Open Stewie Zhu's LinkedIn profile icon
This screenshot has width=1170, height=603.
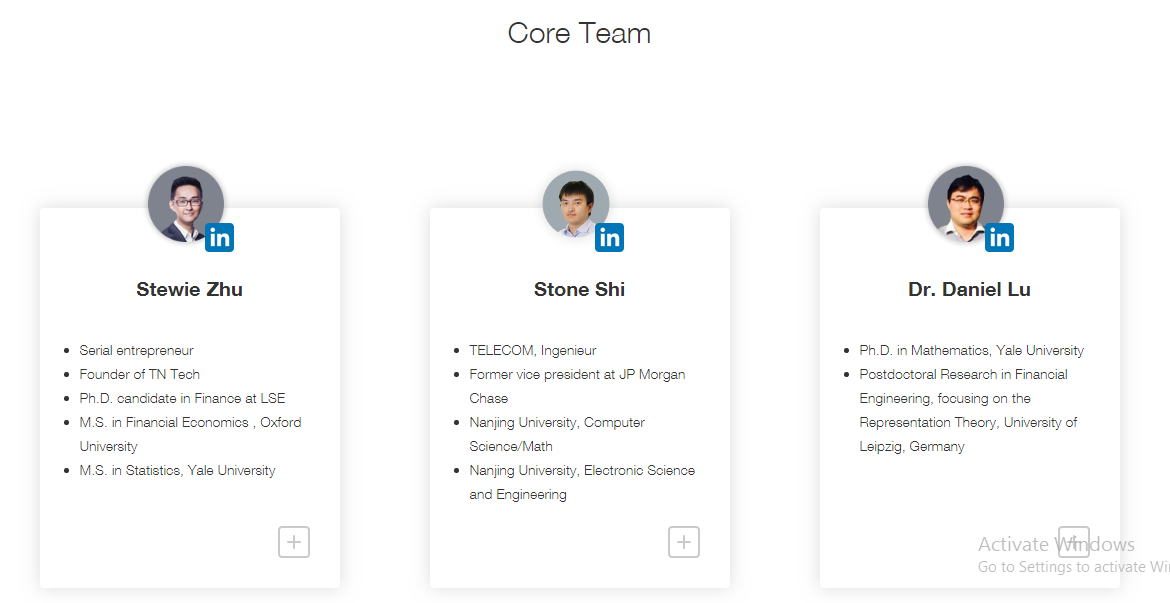(x=220, y=238)
